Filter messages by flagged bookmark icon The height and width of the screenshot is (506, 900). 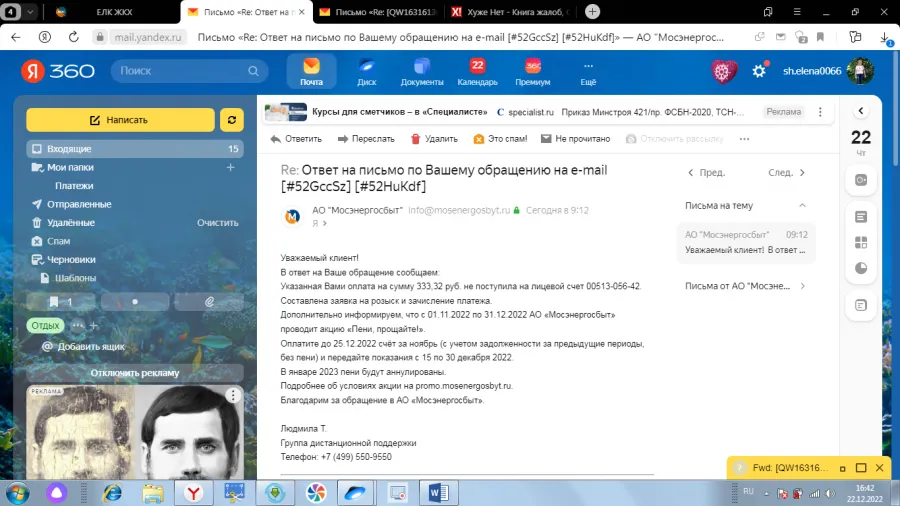[x=61, y=302]
